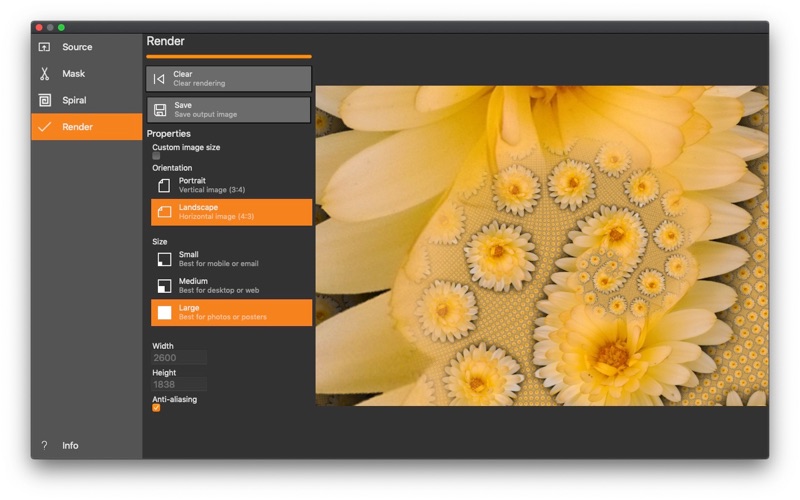Image resolution: width=800 pixels, height=500 pixels.
Task: Switch to the Mask tab
Action: (x=73, y=73)
